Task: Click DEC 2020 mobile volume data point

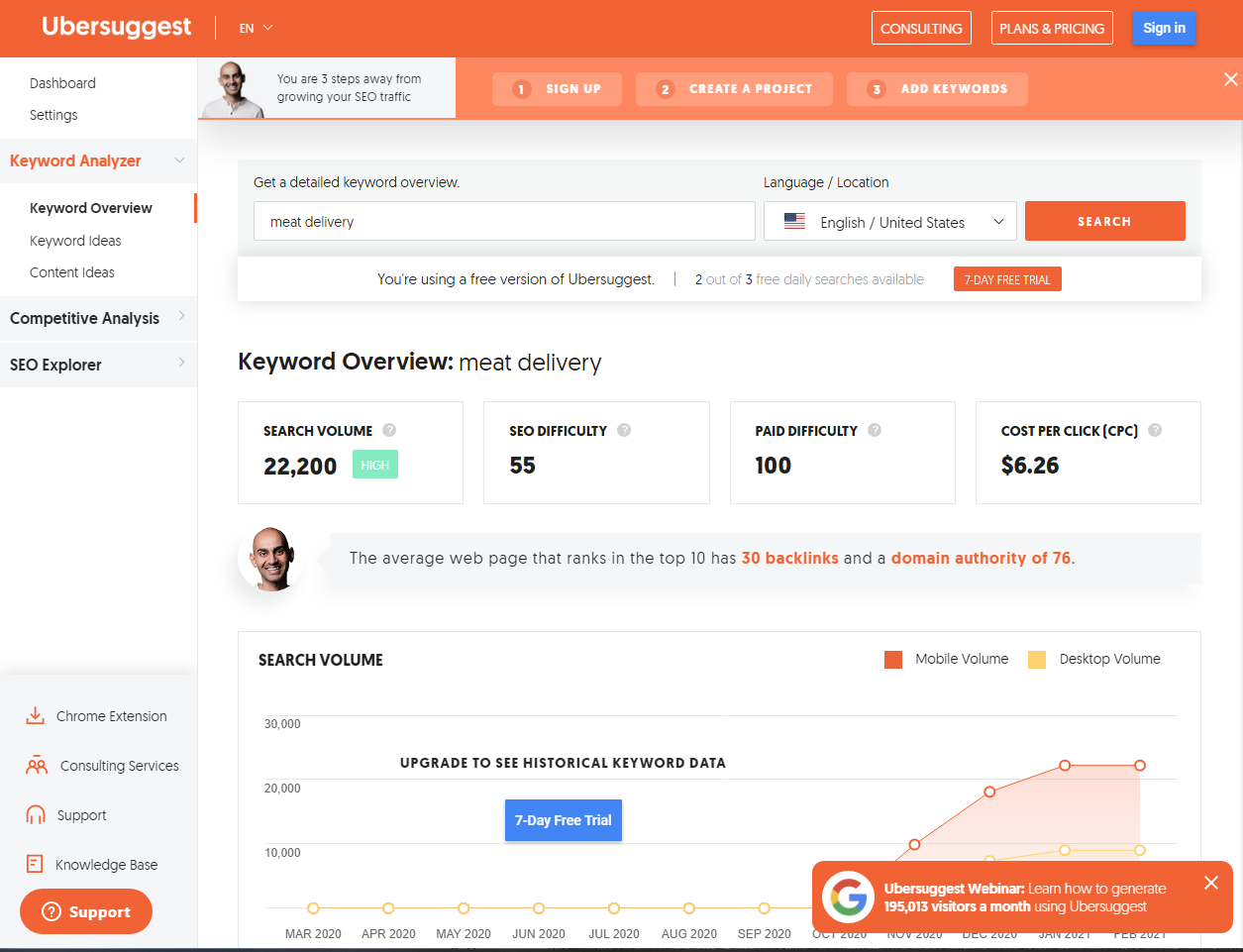Action: (x=989, y=792)
